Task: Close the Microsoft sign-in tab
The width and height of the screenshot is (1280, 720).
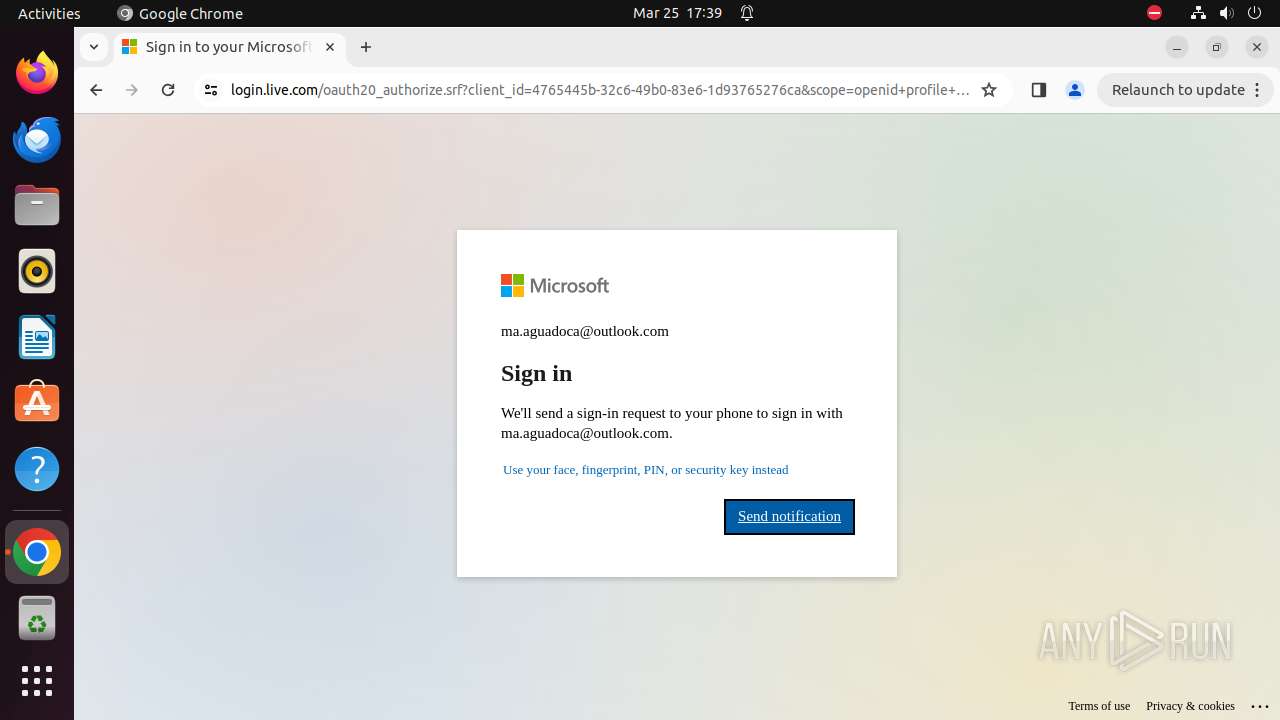Action: tap(330, 47)
